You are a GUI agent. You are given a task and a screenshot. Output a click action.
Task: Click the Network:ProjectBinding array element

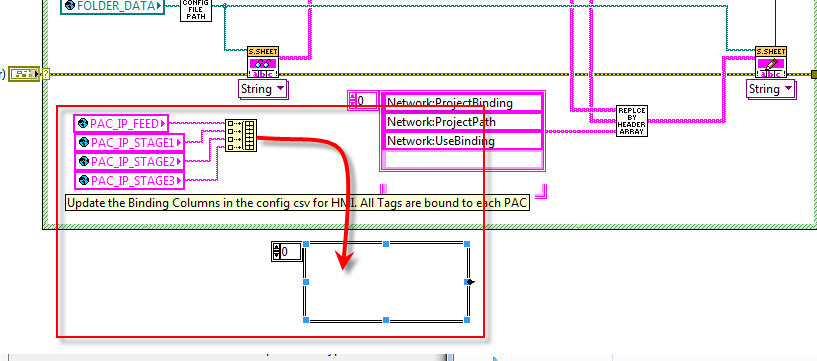[463, 103]
